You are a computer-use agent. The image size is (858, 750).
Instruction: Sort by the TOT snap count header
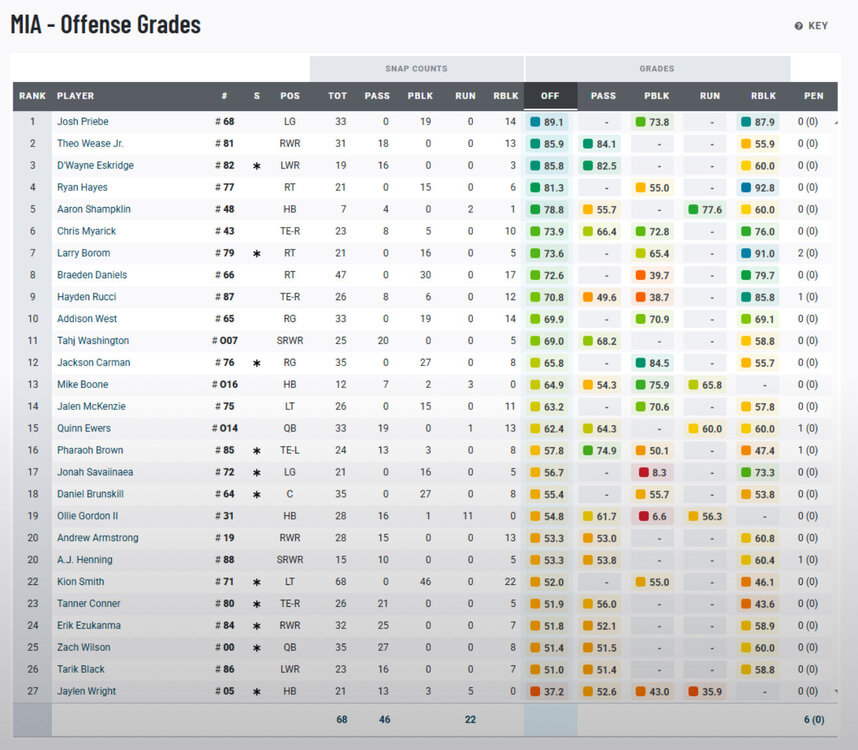coord(338,96)
